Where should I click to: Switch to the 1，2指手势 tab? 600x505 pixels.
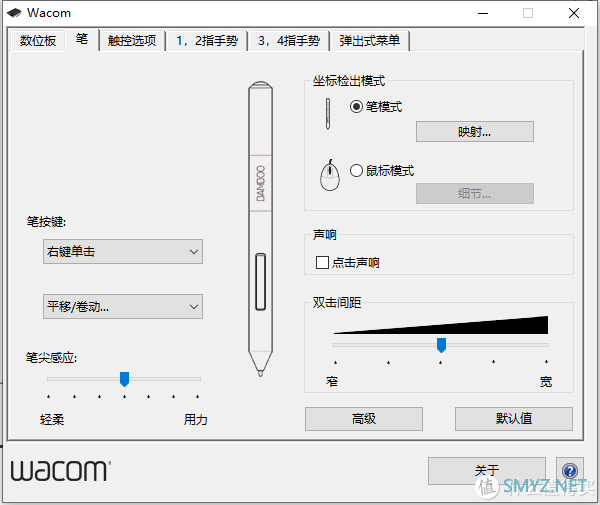click(x=207, y=41)
